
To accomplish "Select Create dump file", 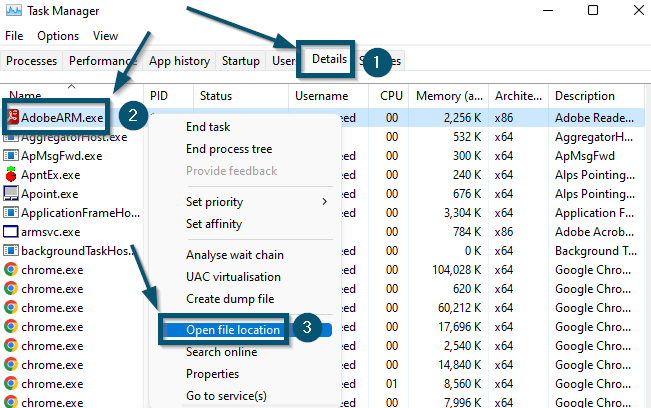I will coord(230,298).
